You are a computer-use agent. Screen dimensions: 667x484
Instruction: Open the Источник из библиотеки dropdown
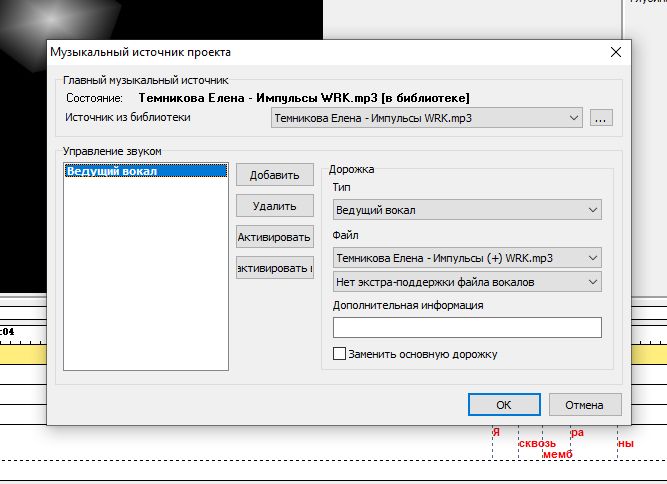coord(427,118)
